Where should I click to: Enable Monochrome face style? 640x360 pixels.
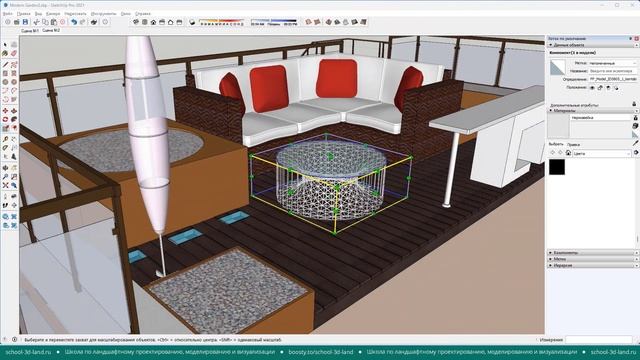click(363, 22)
